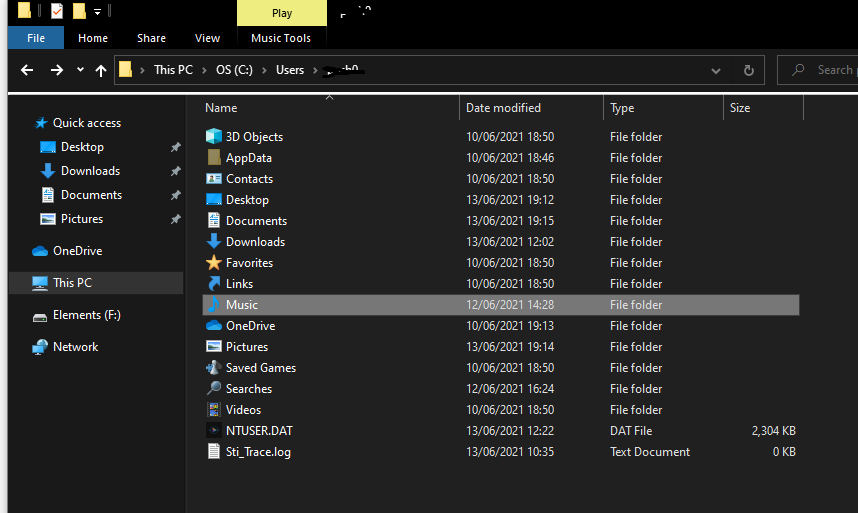Image resolution: width=858 pixels, height=513 pixels.
Task: Click the 'Text Document' type cell
Action: click(650, 452)
